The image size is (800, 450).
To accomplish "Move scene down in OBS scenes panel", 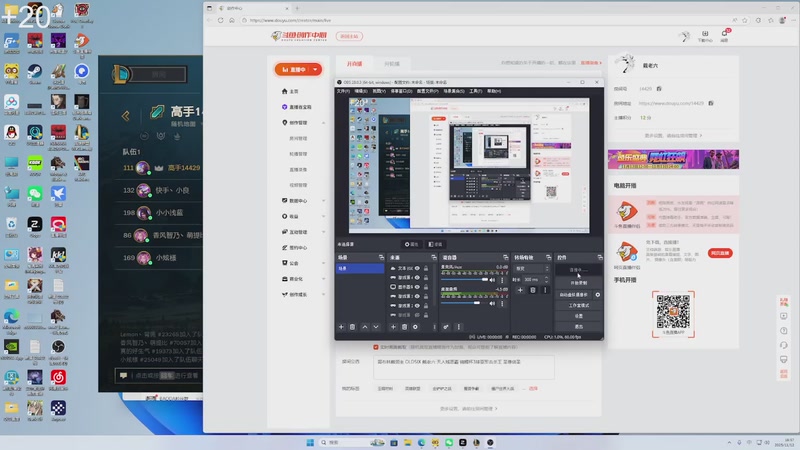I will coord(376,327).
